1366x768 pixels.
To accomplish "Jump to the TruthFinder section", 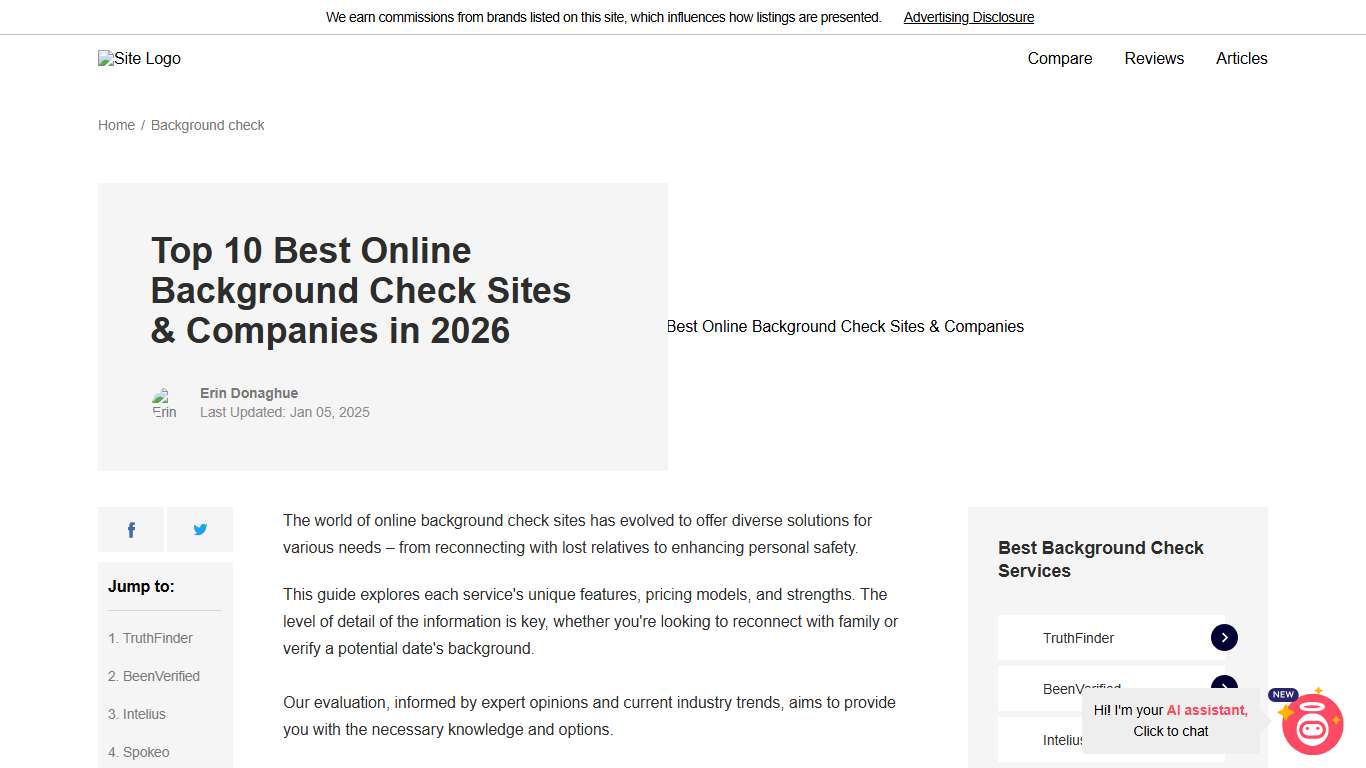I will (x=150, y=638).
